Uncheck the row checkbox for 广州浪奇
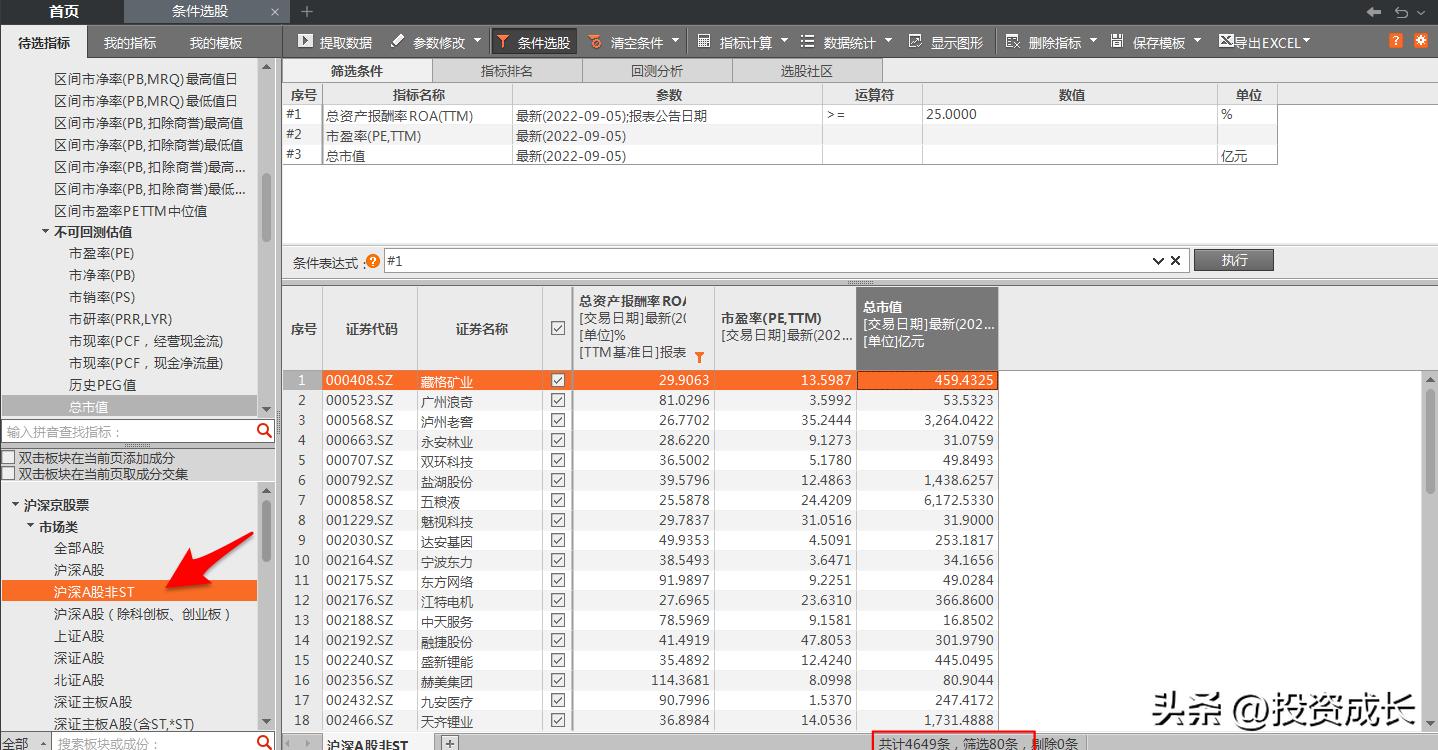The width and height of the screenshot is (1438, 750). [558, 400]
